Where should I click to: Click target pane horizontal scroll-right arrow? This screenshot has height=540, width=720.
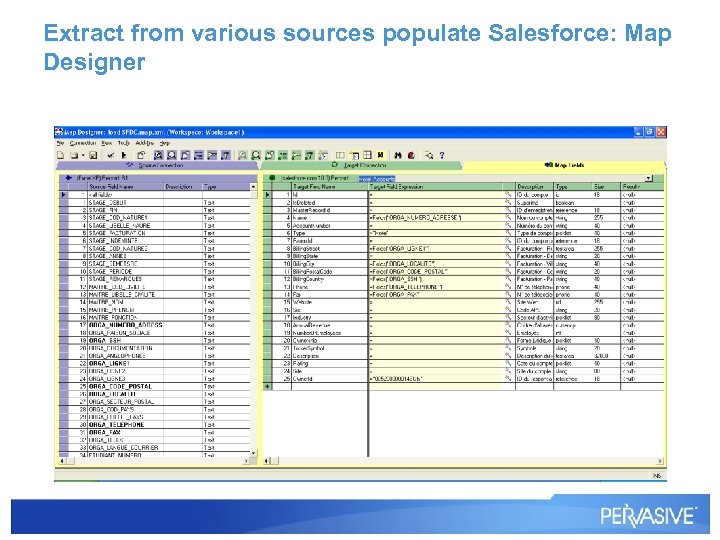click(660, 461)
